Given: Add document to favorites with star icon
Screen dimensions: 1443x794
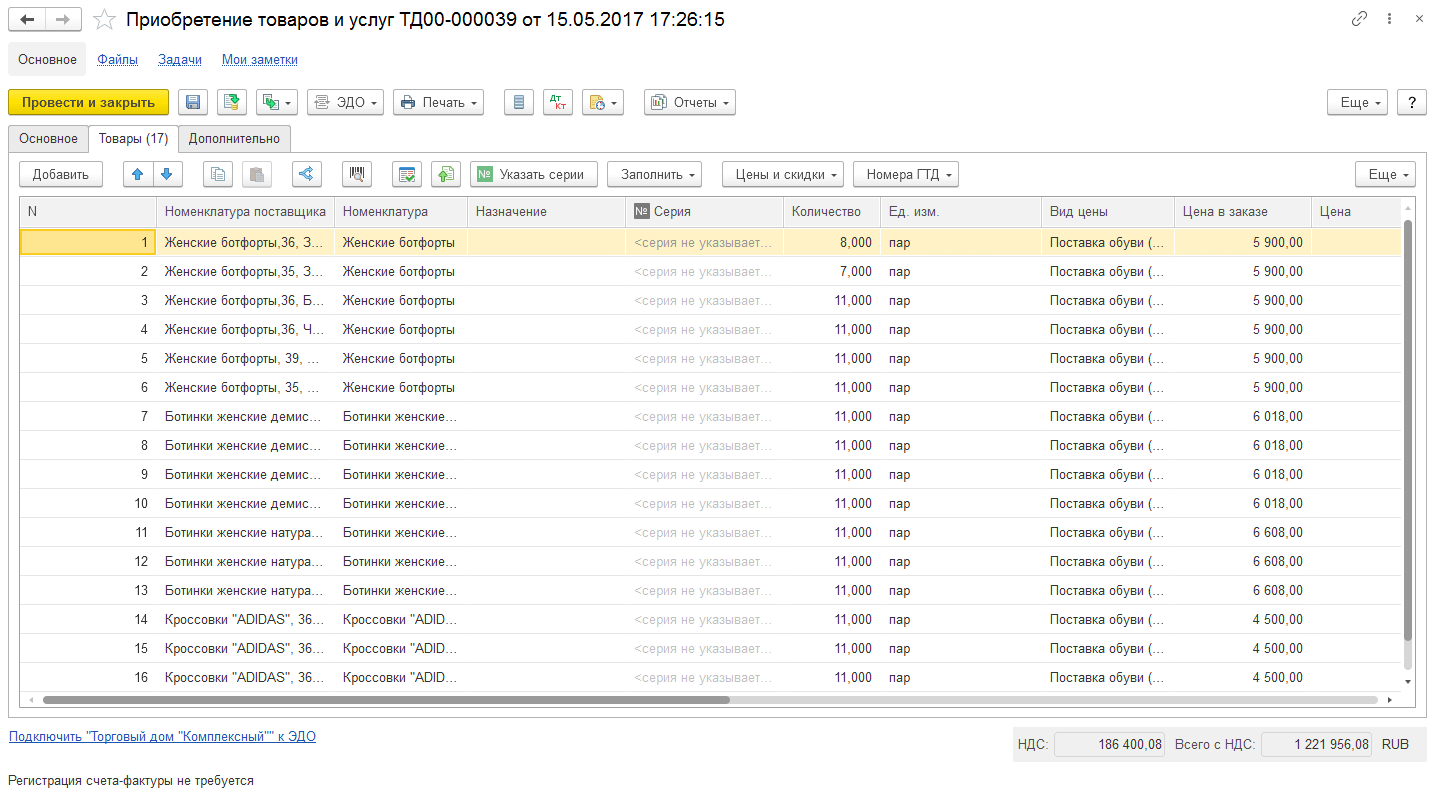Looking at the screenshot, I should click(105, 20).
